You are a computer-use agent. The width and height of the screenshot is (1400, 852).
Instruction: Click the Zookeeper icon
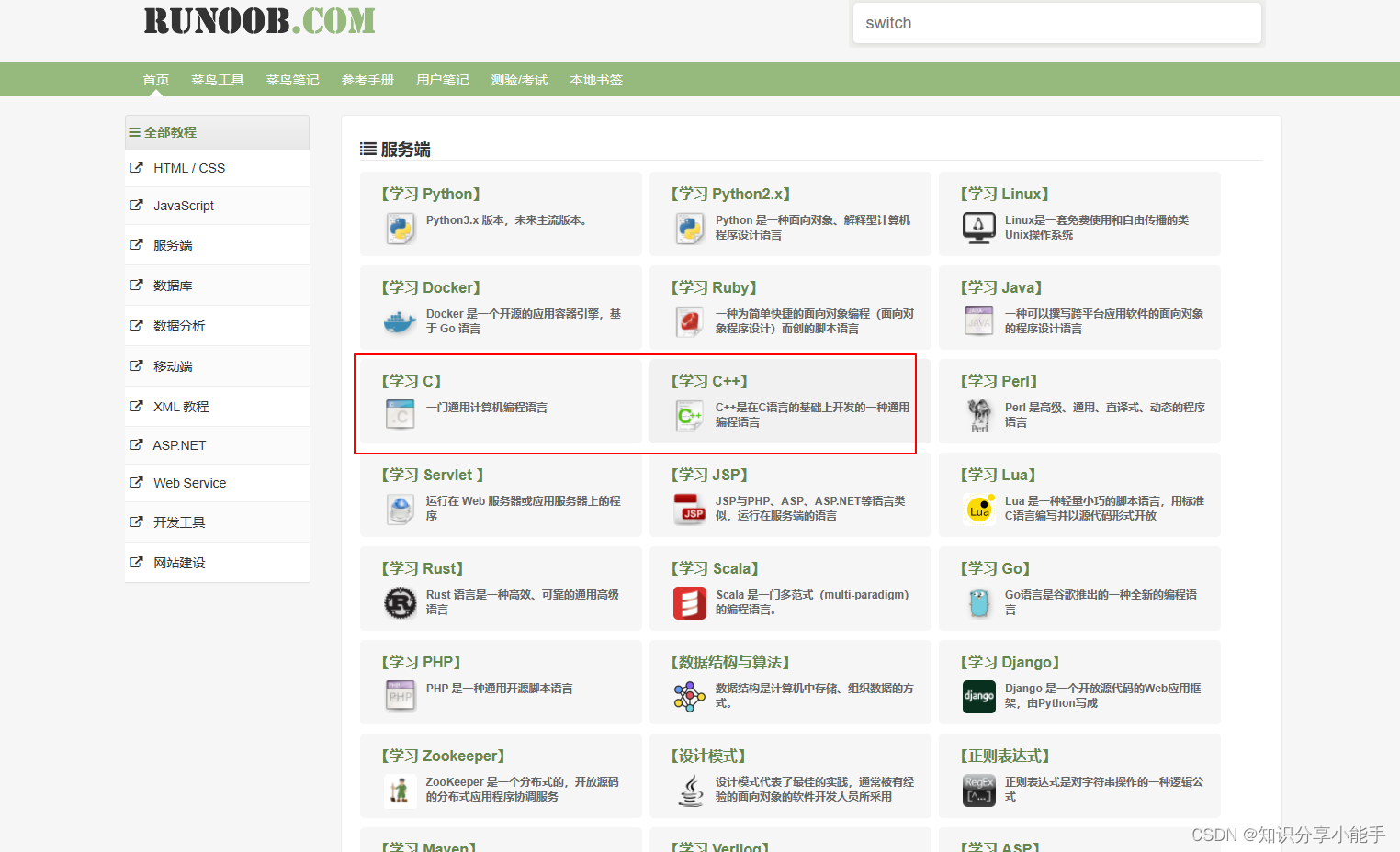(x=401, y=790)
